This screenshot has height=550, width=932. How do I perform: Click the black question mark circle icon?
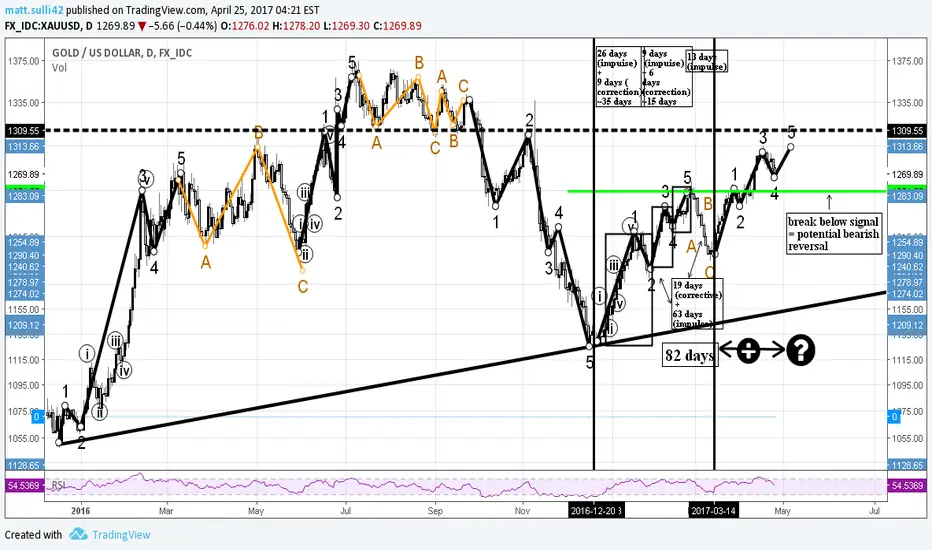(x=801, y=350)
